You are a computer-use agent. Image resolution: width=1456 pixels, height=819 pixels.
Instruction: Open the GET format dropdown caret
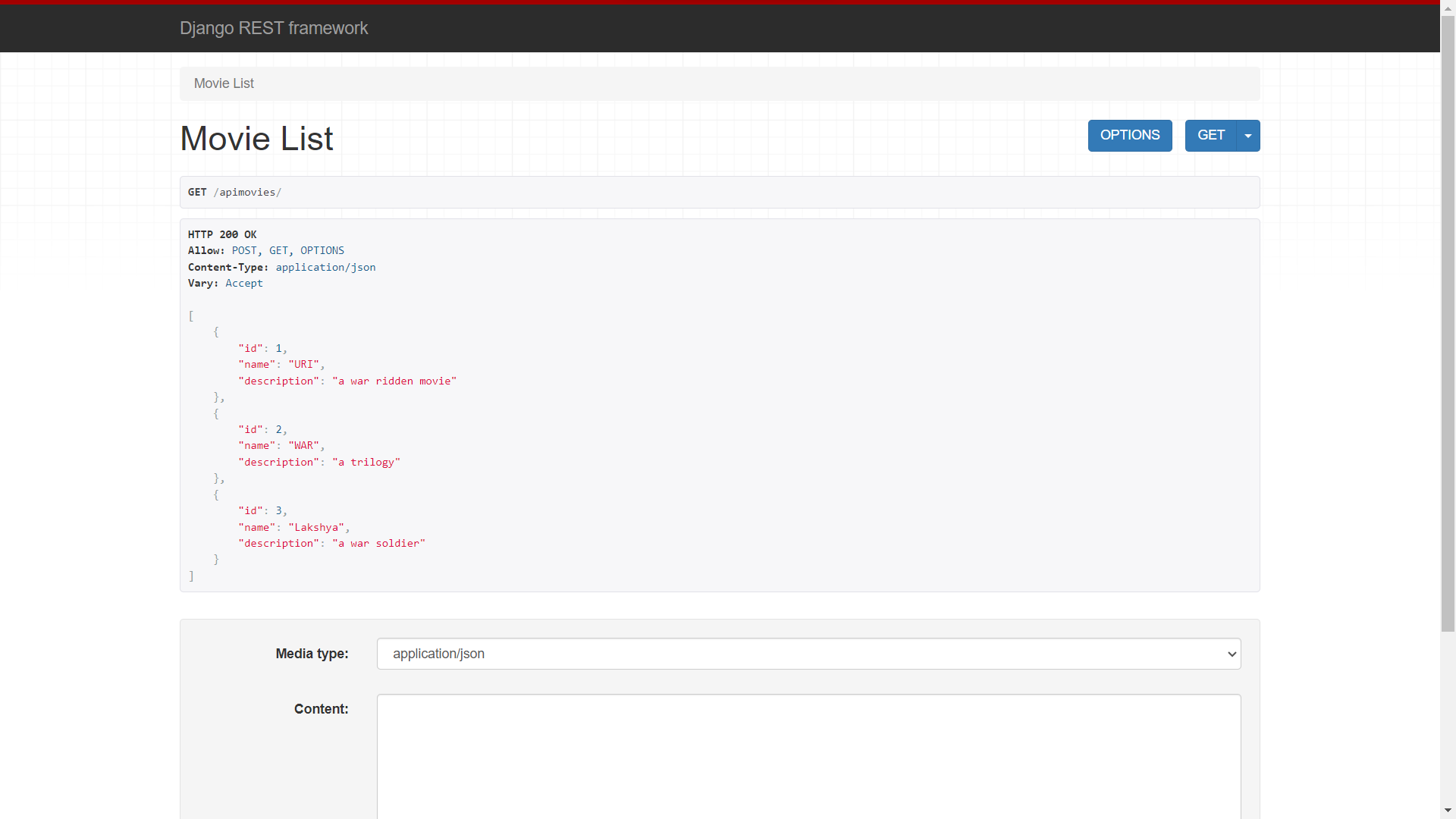point(1247,136)
